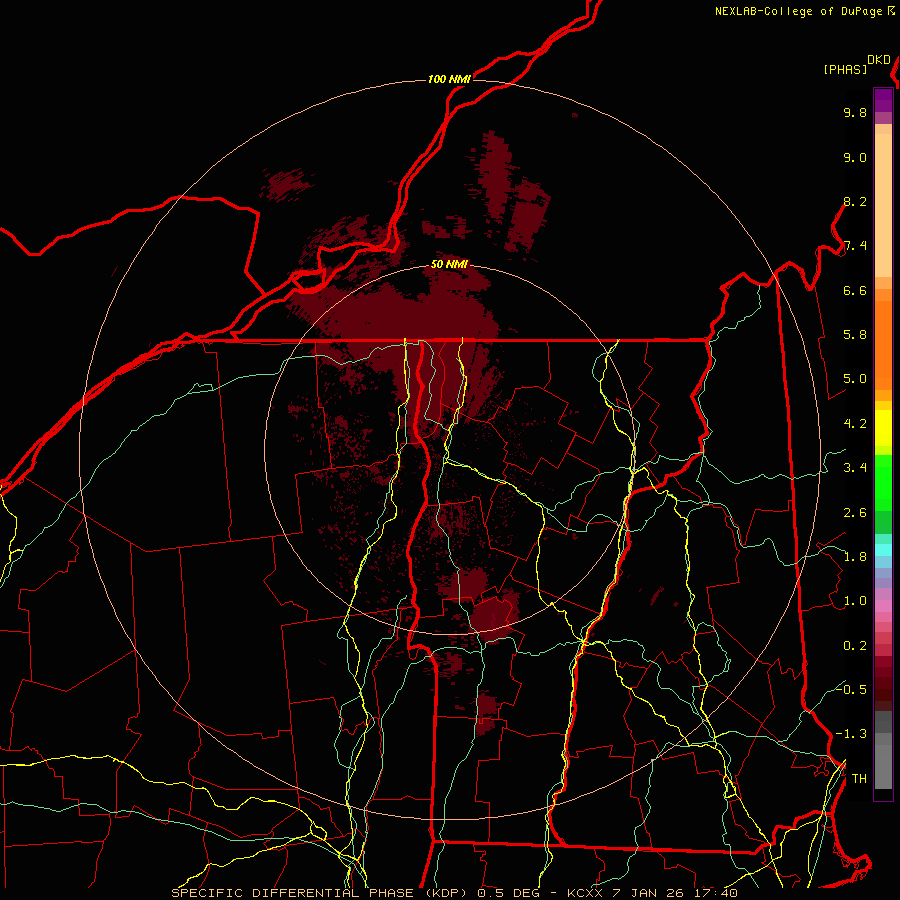This screenshot has height=900, width=900.
Task: Click the 5.0 value on color scale
Action: 855,379
